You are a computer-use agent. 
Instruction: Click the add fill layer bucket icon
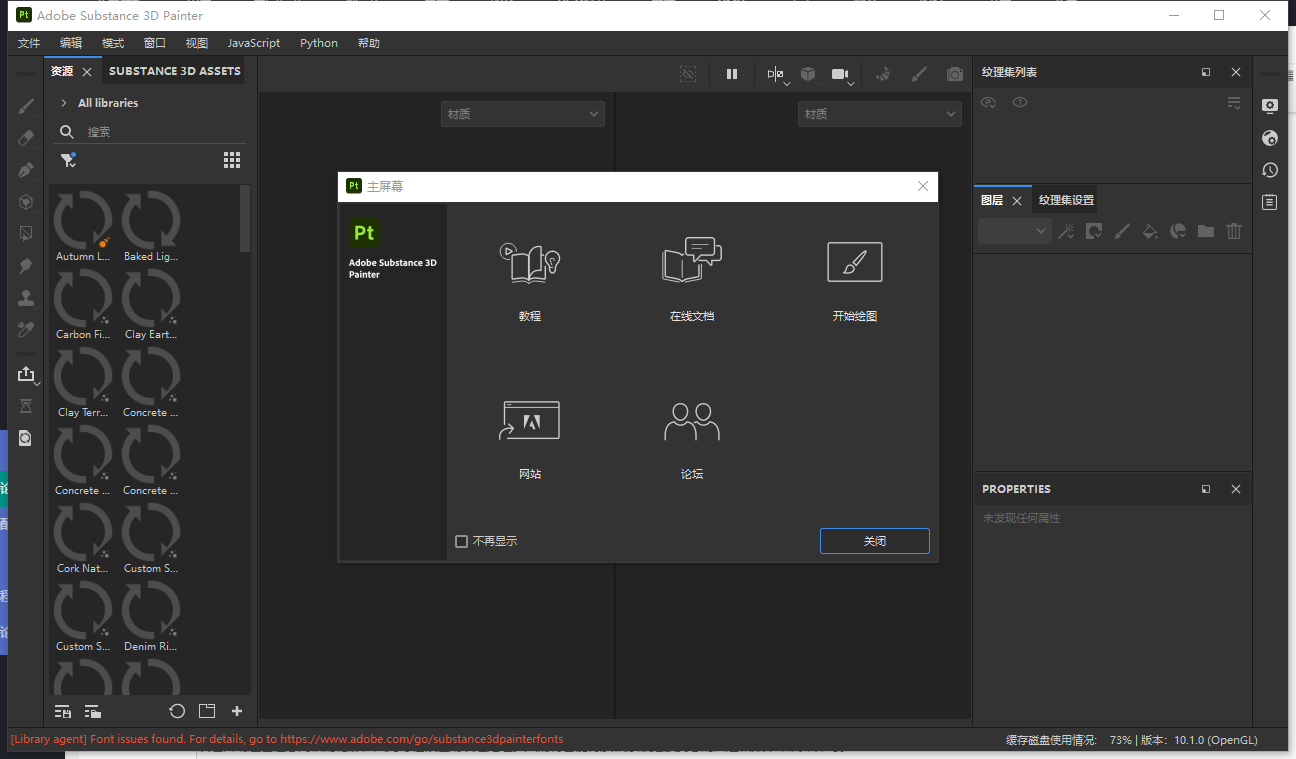point(1150,231)
